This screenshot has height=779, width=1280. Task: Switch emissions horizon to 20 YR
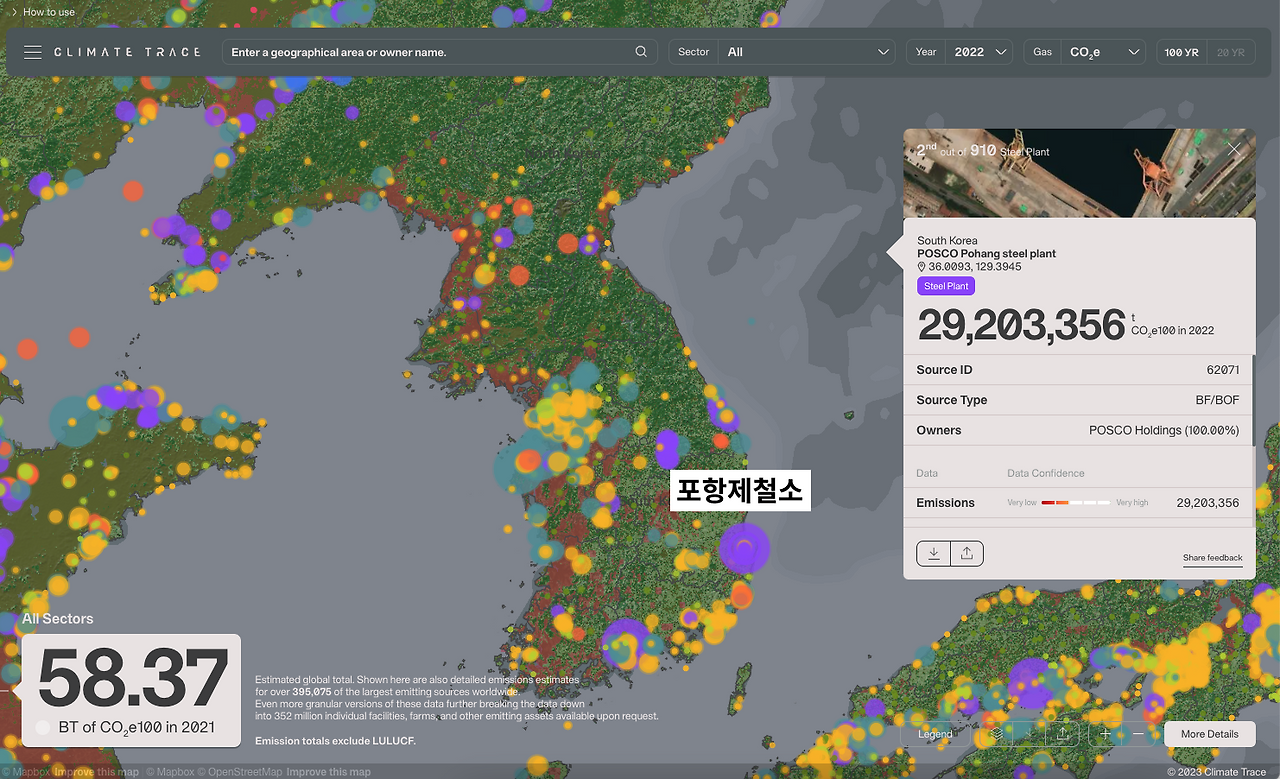click(x=1231, y=51)
